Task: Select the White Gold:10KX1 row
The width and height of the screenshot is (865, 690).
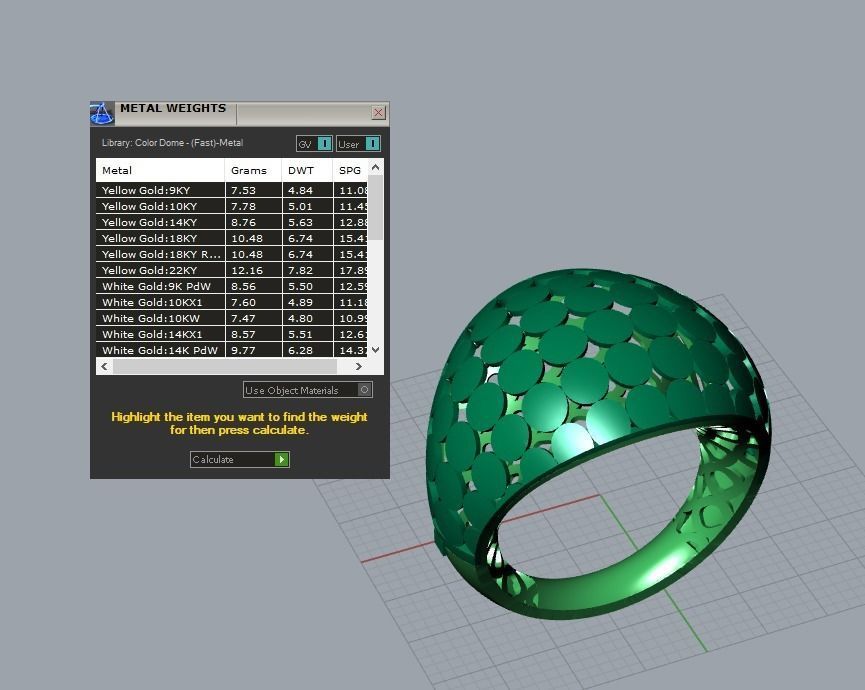Action: tap(232, 302)
